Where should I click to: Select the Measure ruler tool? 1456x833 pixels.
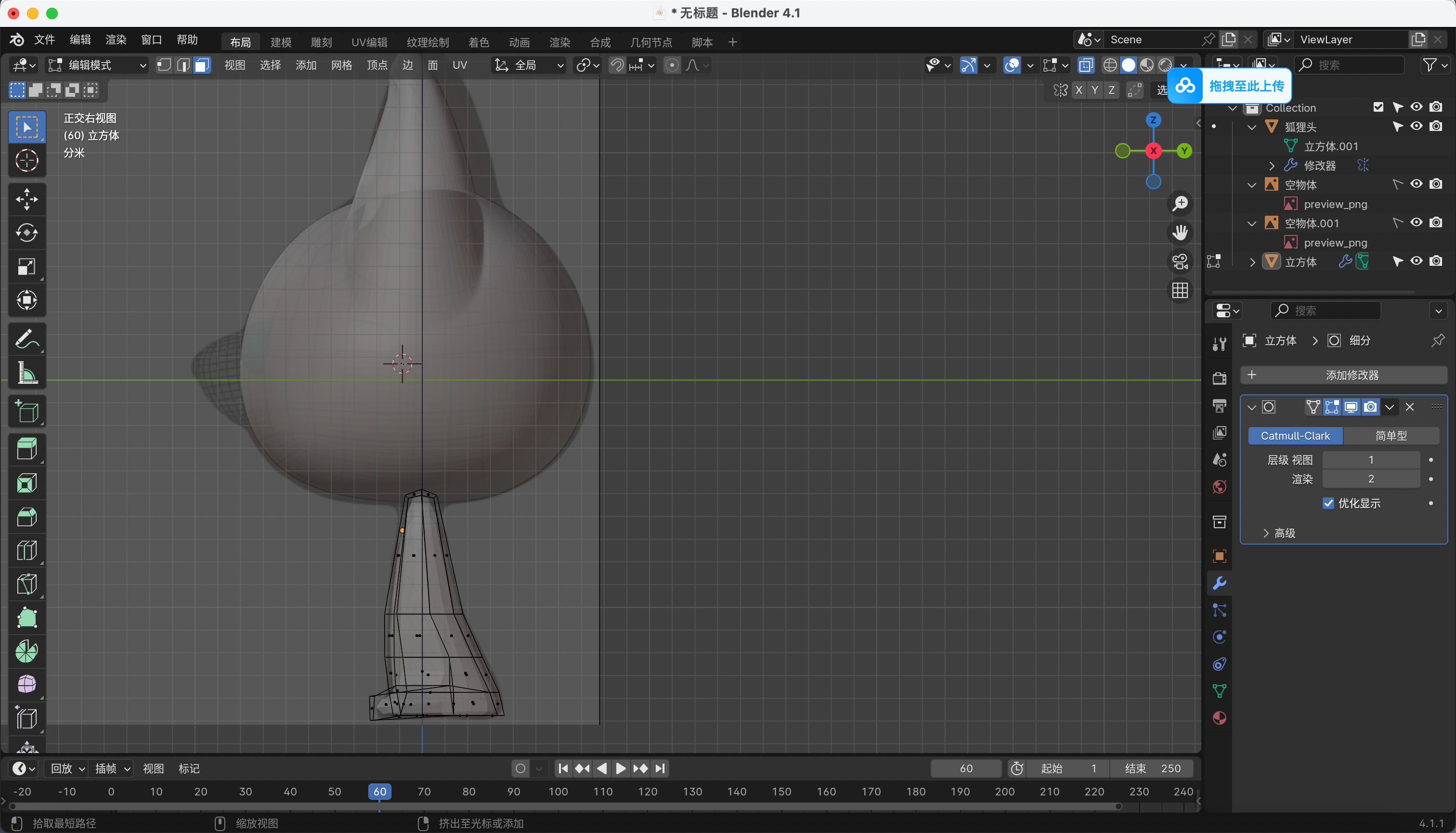click(x=26, y=373)
